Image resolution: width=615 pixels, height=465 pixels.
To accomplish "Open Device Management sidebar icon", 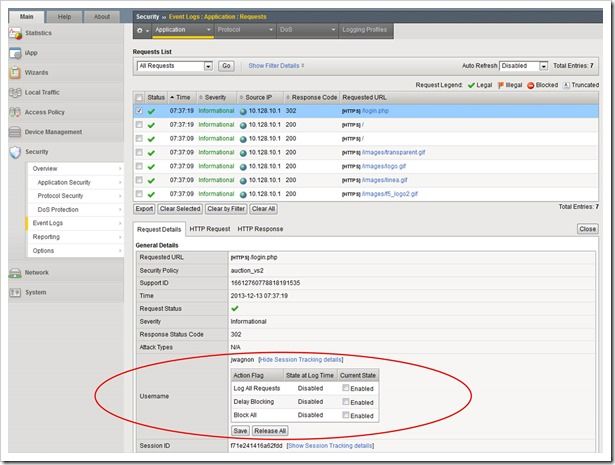I will point(13,132).
